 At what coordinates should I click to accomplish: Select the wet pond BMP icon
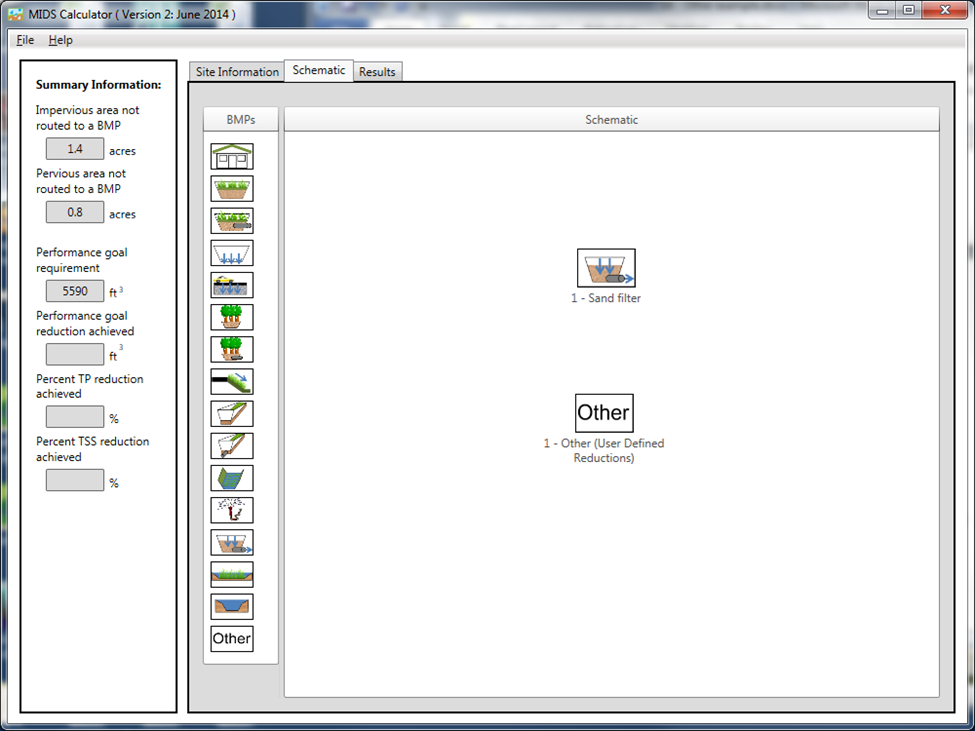pos(232,606)
